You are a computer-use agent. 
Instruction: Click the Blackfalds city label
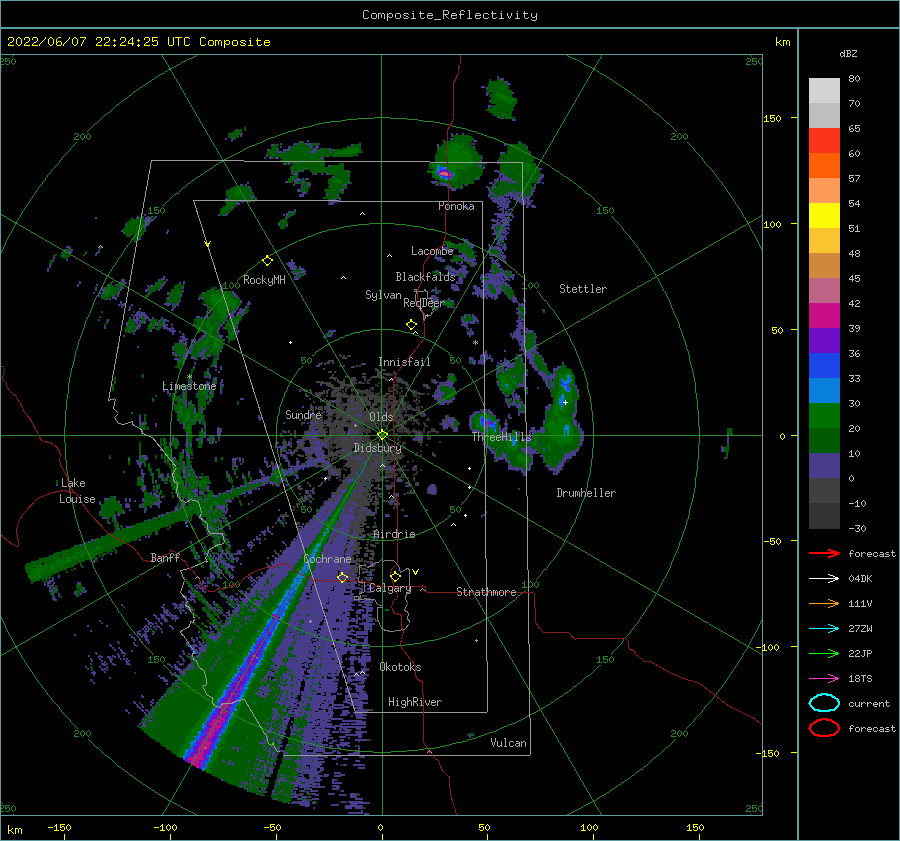coord(425,277)
